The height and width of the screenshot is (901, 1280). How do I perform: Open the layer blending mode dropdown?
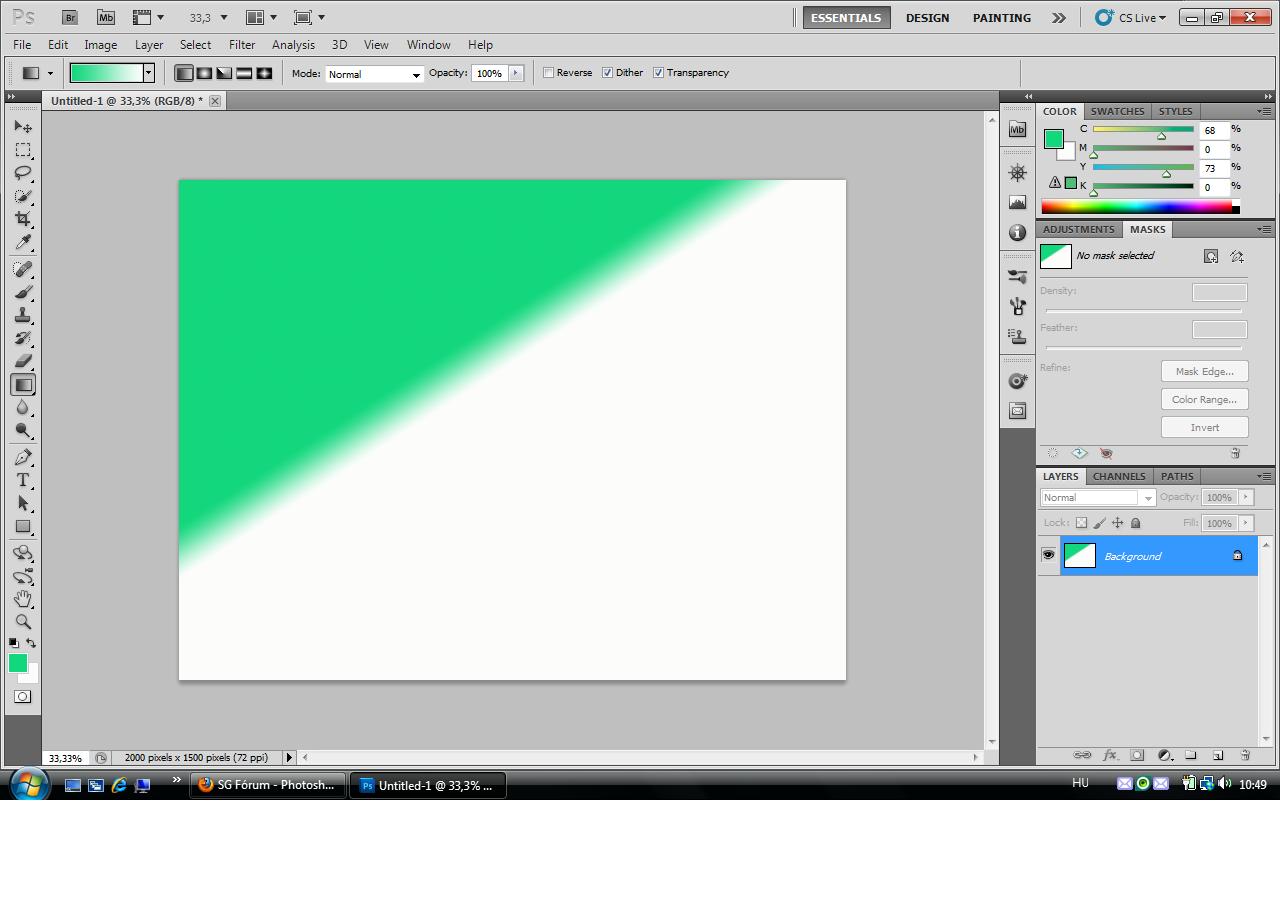point(1097,498)
